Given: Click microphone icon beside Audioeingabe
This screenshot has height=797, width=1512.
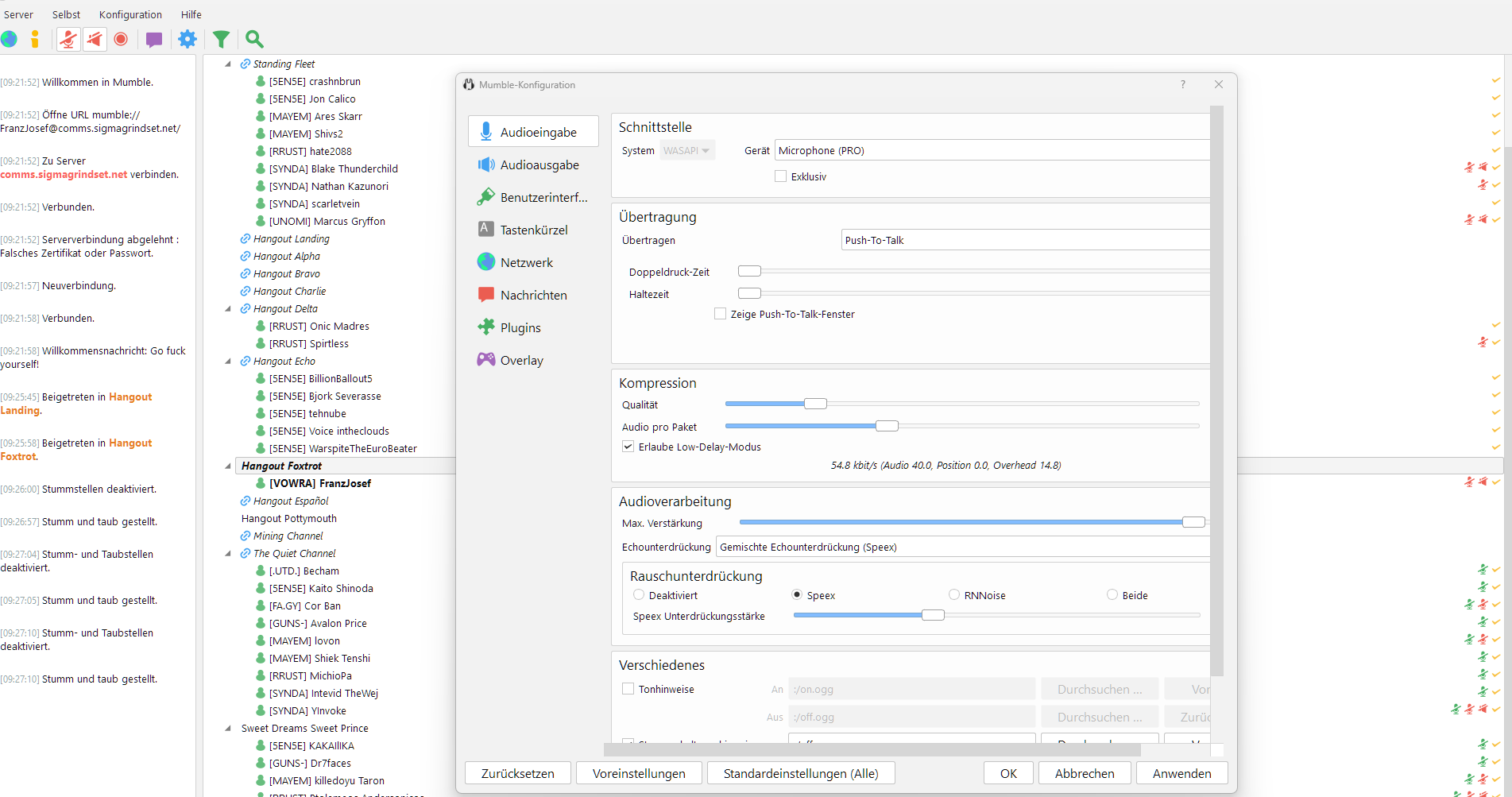Looking at the screenshot, I should coord(485,132).
